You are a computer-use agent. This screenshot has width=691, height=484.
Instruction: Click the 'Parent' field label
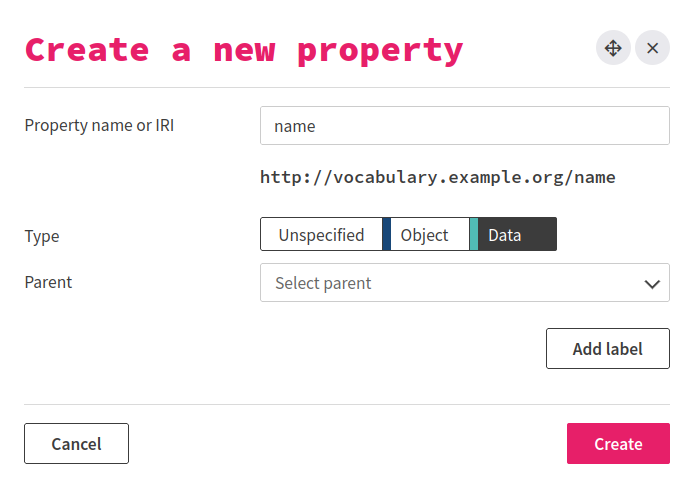[48, 283]
